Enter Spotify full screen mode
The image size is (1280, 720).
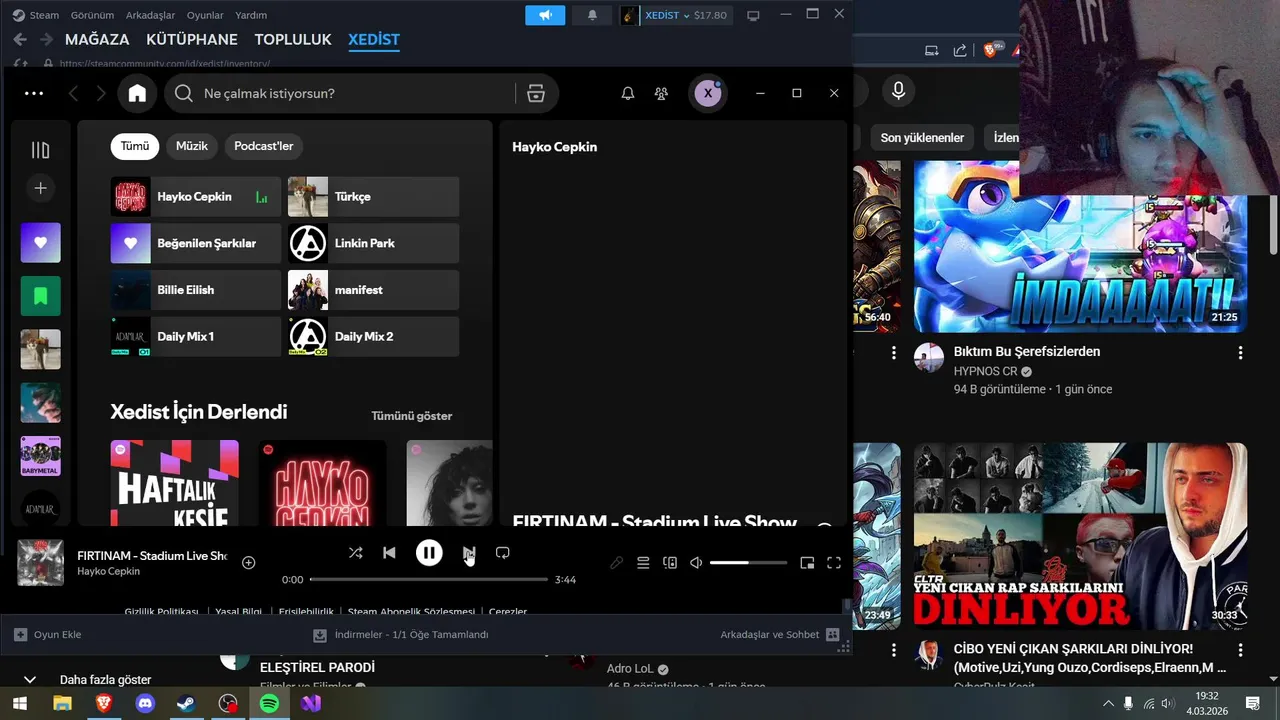click(834, 563)
